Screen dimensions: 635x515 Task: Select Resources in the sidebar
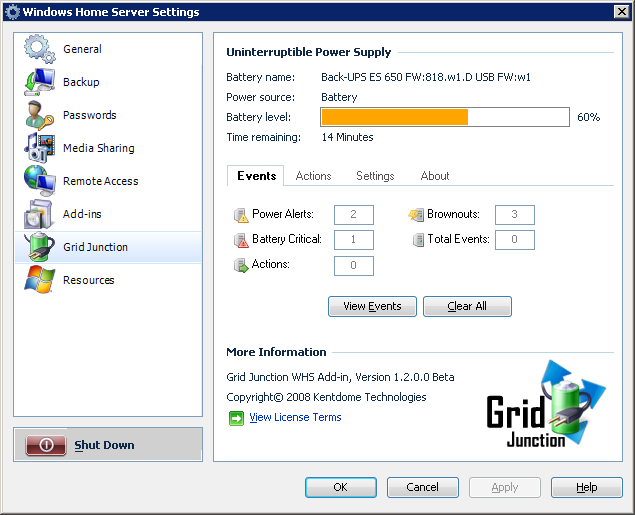tap(108, 280)
